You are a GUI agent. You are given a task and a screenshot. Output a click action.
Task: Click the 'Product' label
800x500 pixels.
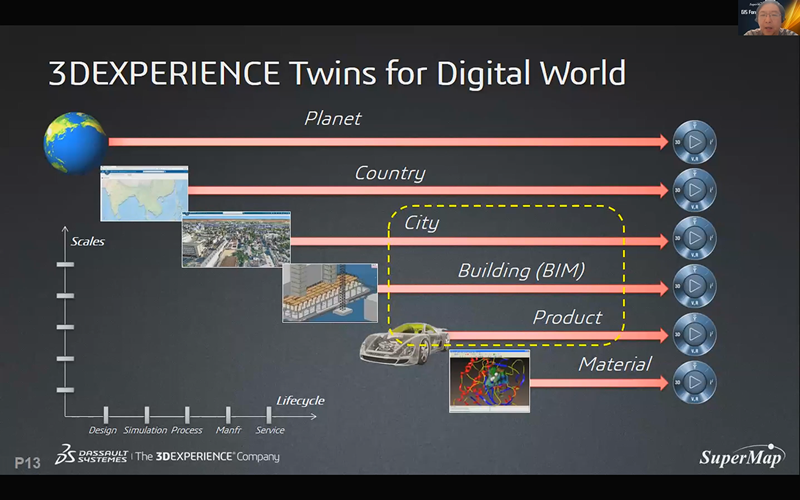point(567,317)
